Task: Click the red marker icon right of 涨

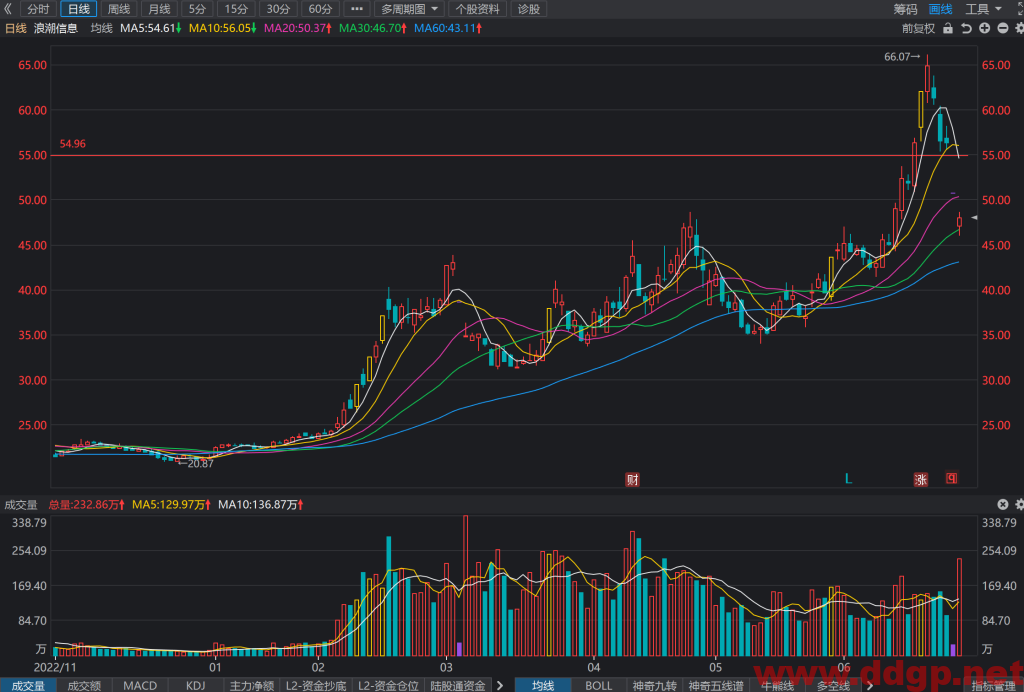Action: (952, 479)
